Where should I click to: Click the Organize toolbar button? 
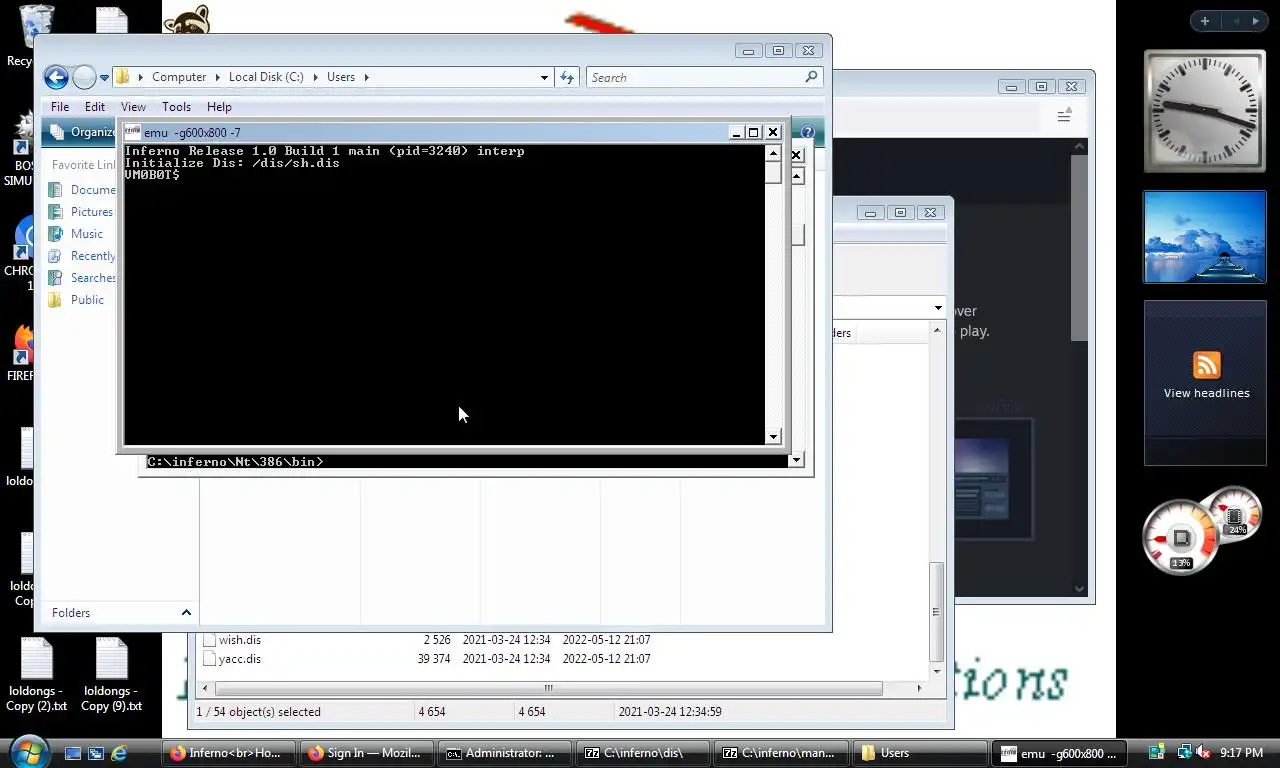click(x=83, y=132)
